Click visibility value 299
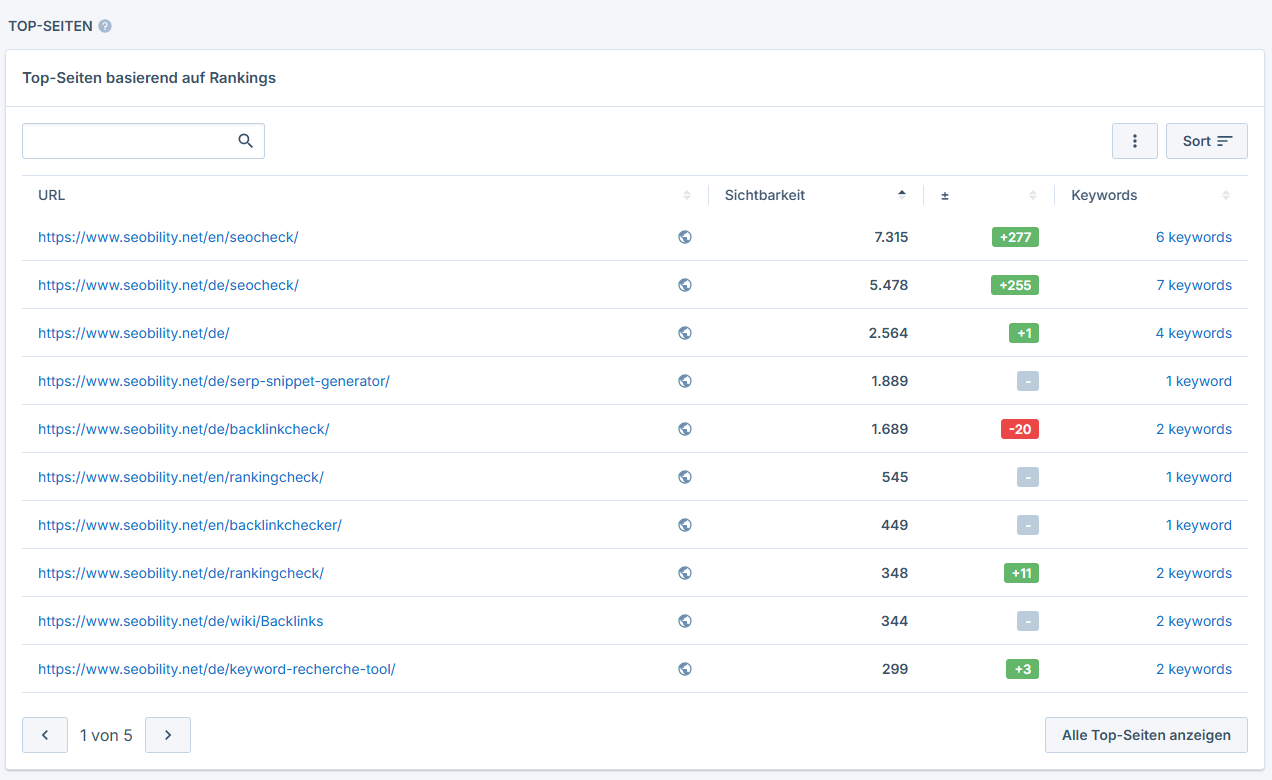The width and height of the screenshot is (1272, 780). [895, 669]
